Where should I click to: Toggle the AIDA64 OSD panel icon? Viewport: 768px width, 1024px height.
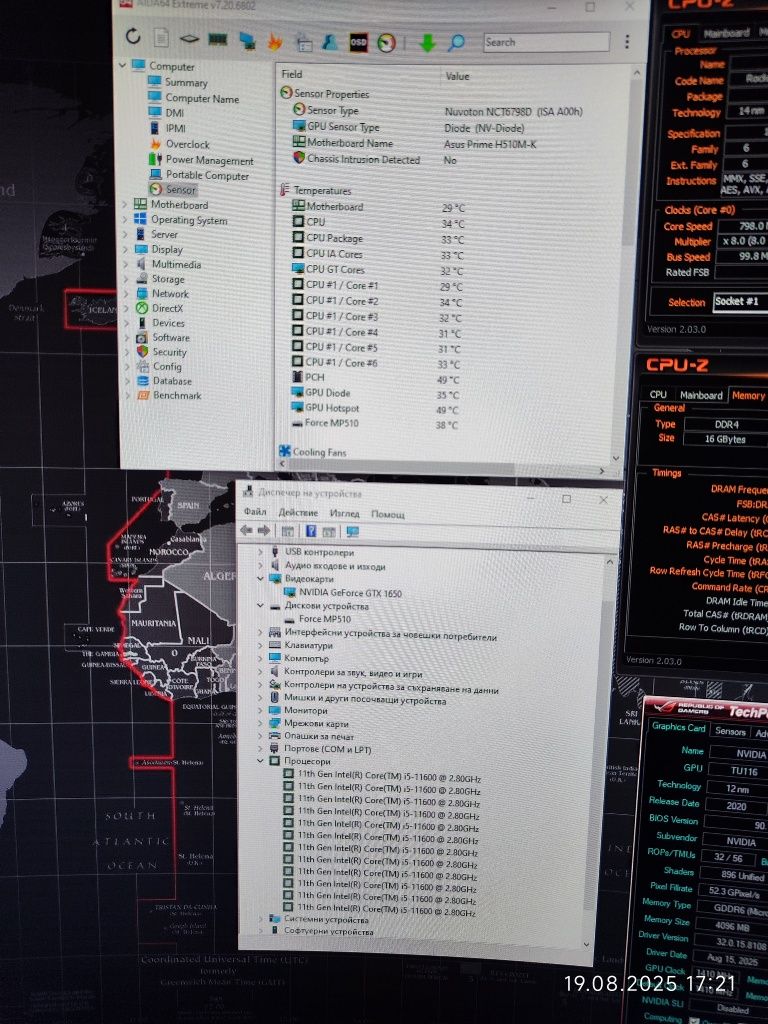coord(358,42)
